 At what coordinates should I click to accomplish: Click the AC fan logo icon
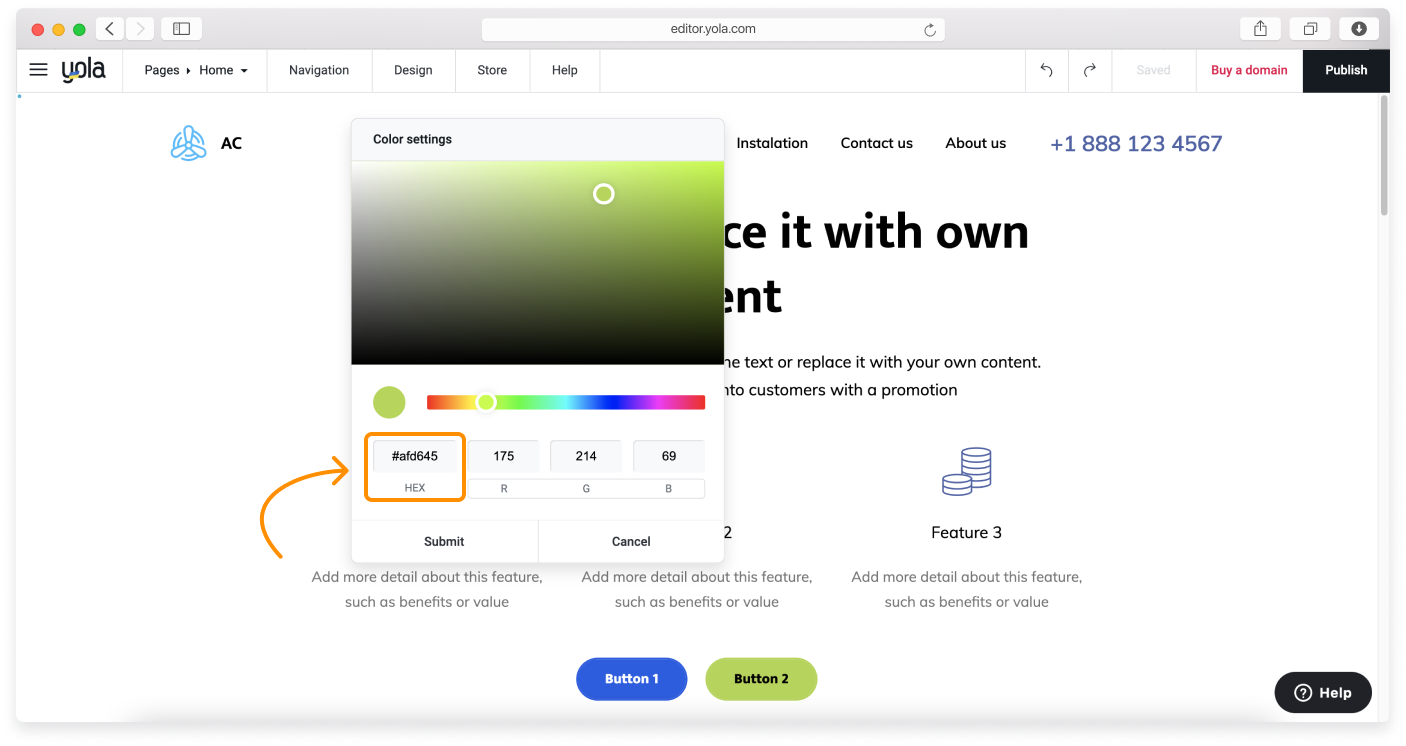(x=188, y=143)
